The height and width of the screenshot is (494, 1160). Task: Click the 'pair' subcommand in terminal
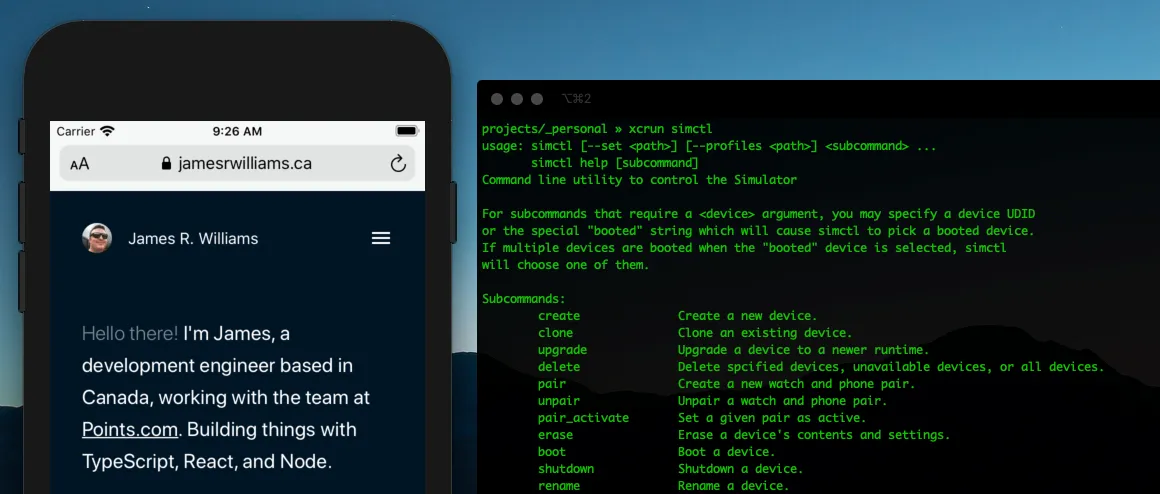click(552, 384)
